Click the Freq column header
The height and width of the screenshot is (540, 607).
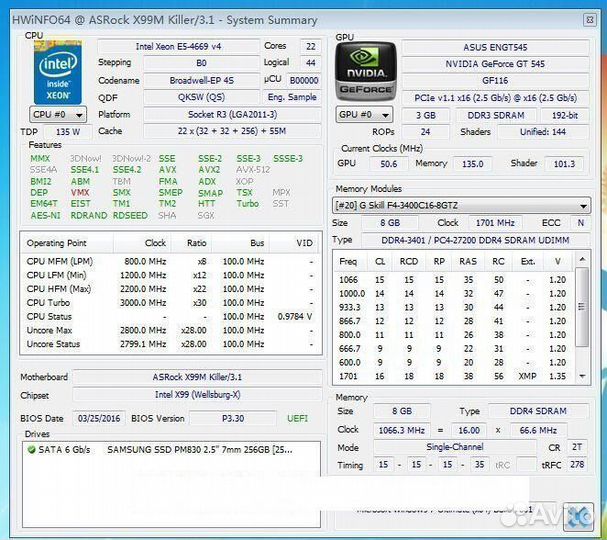348,262
